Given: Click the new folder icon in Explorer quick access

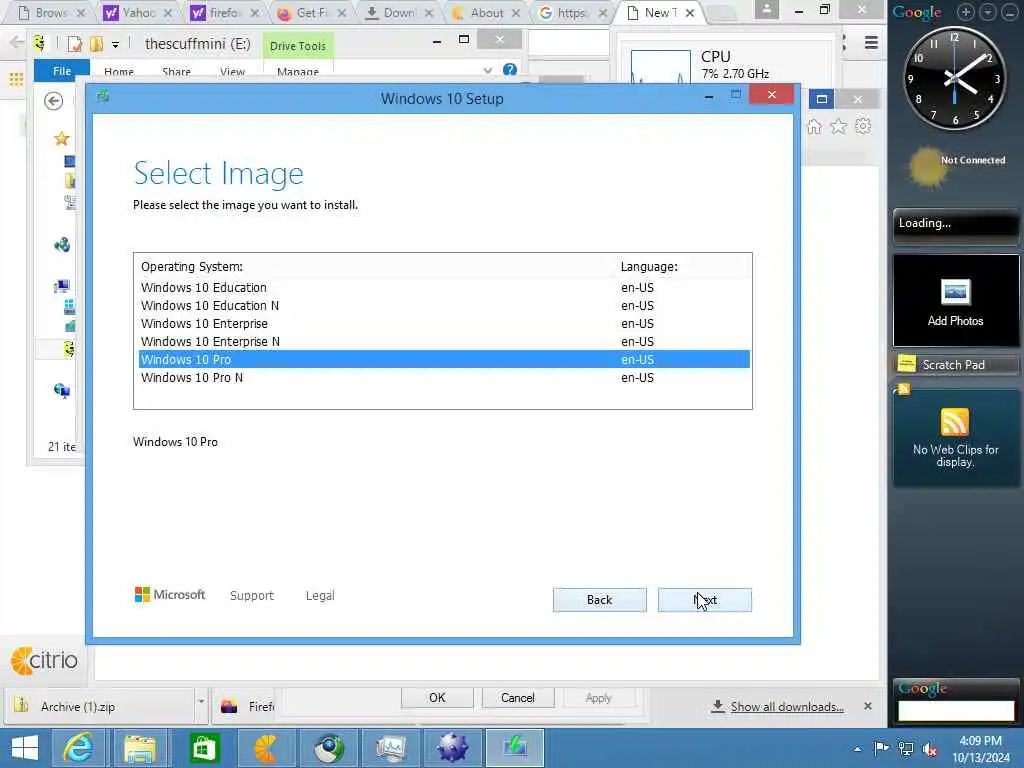Looking at the screenshot, I should 97,44.
